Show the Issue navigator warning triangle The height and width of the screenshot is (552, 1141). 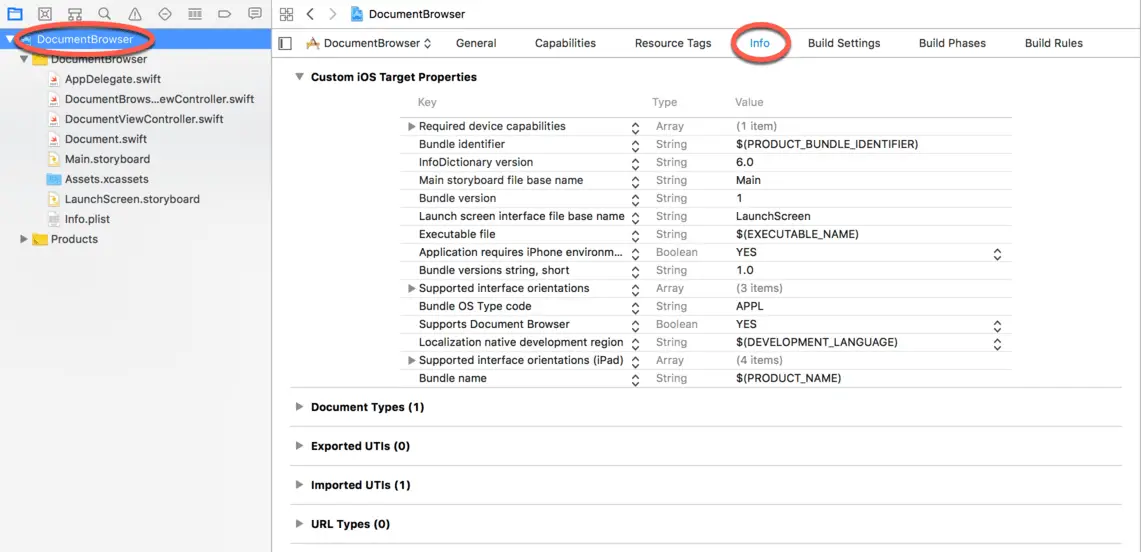coord(135,14)
